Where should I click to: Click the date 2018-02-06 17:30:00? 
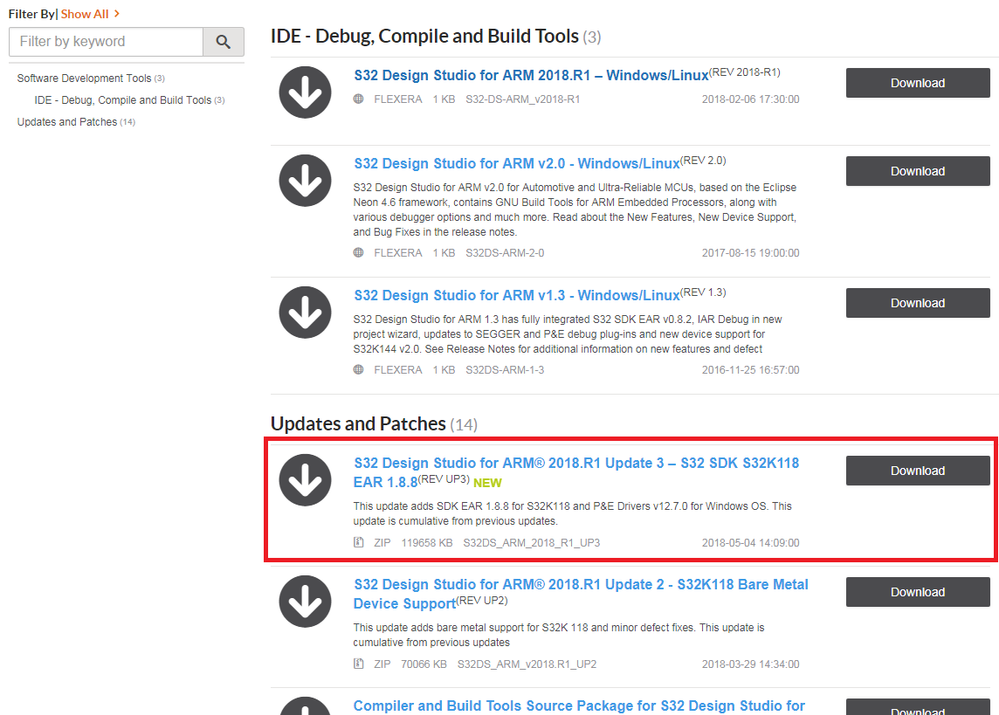tap(751, 99)
